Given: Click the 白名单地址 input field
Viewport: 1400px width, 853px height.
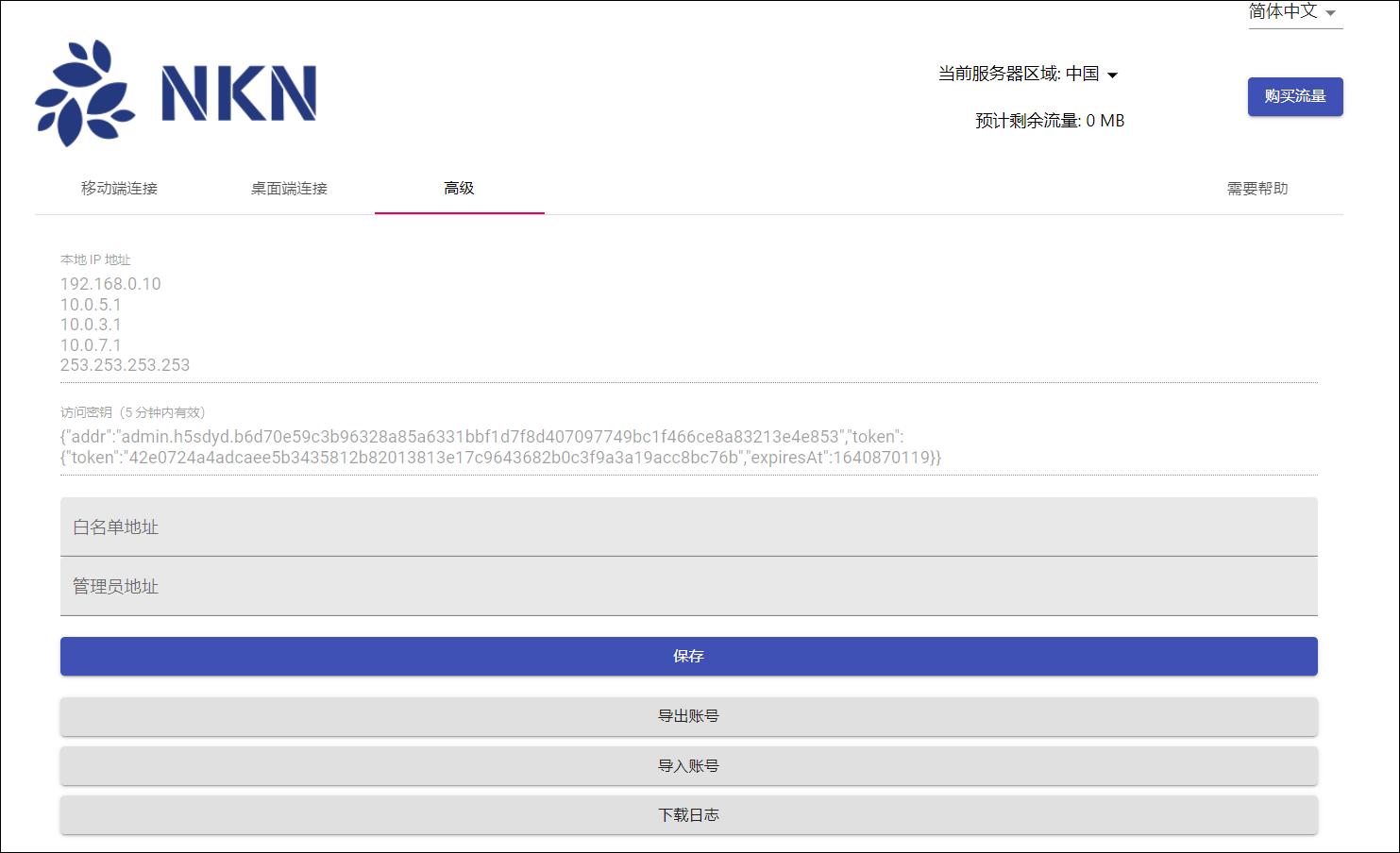Looking at the screenshot, I should coord(688,527).
